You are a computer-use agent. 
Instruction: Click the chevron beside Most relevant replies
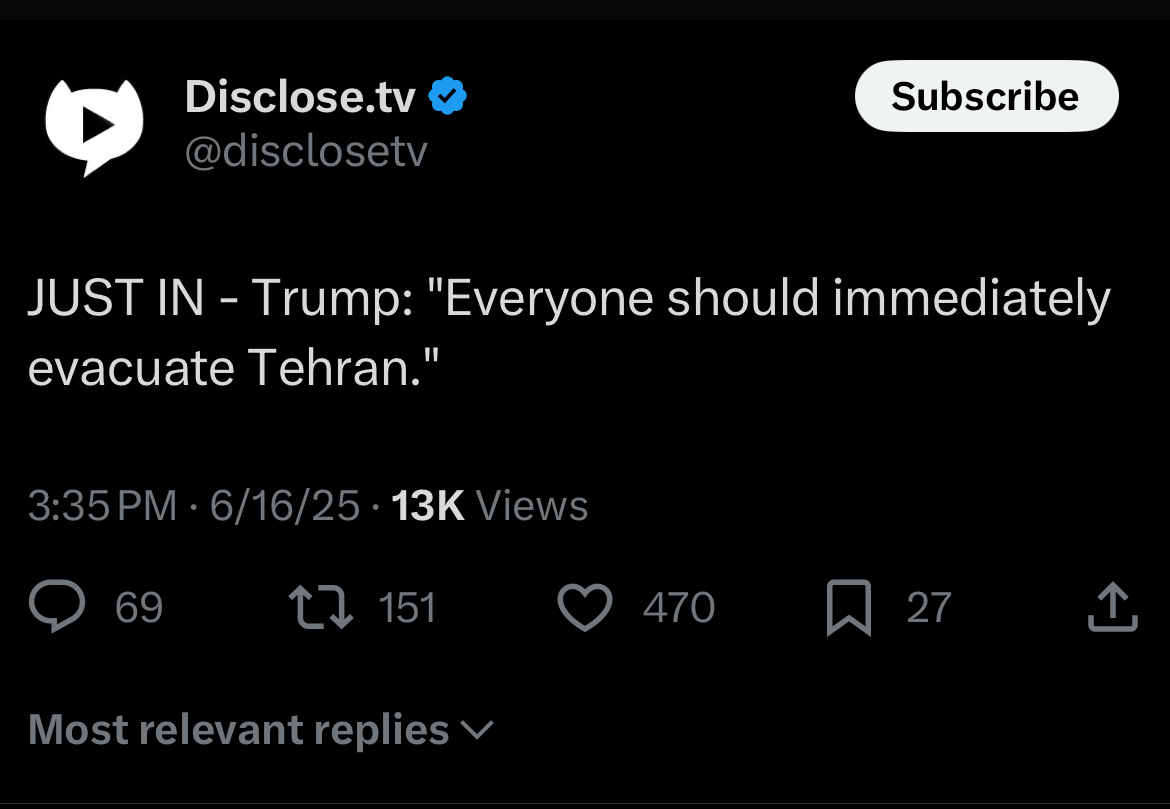click(478, 731)
